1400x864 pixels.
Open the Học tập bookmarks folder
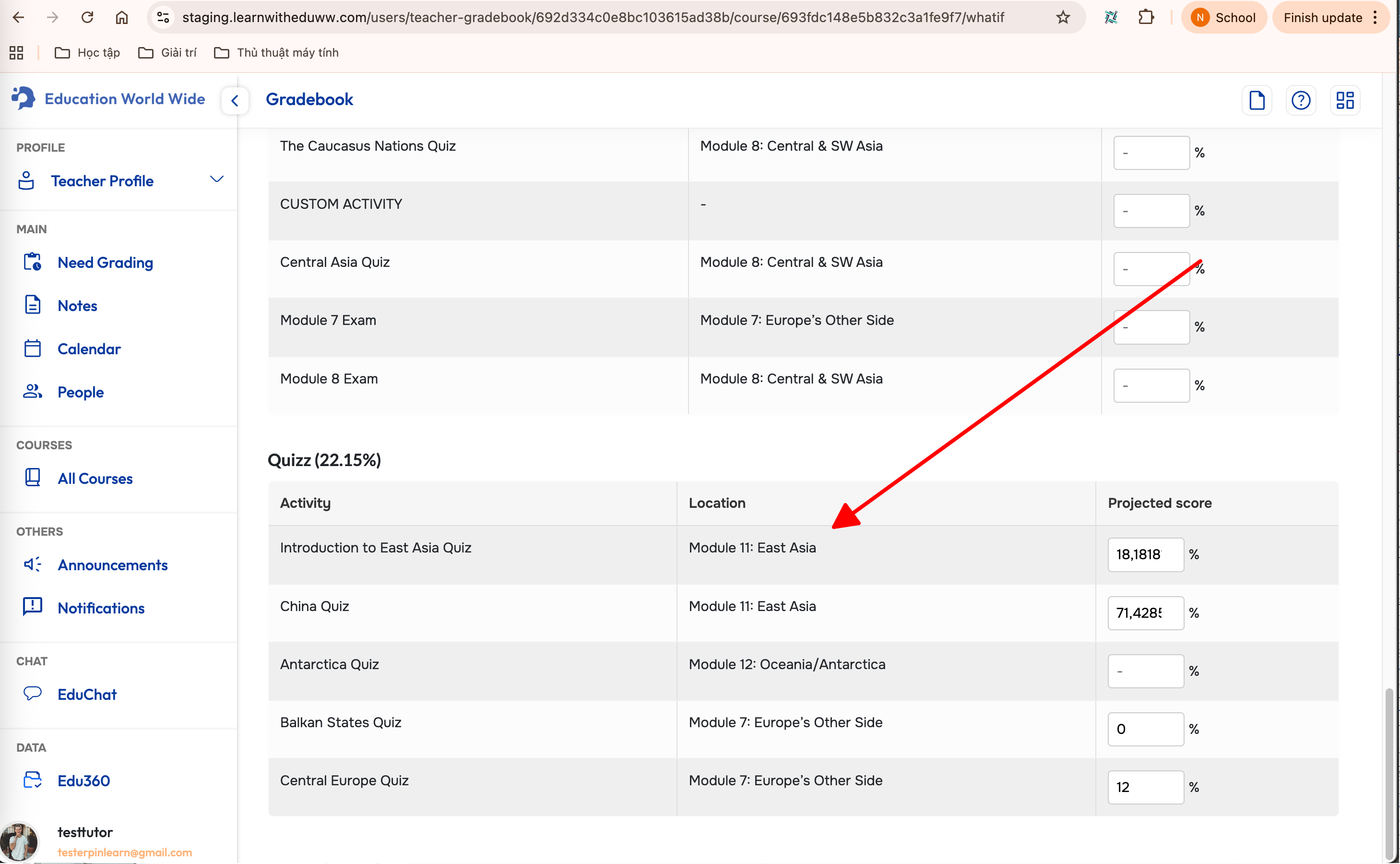click(x=87, y=53)
